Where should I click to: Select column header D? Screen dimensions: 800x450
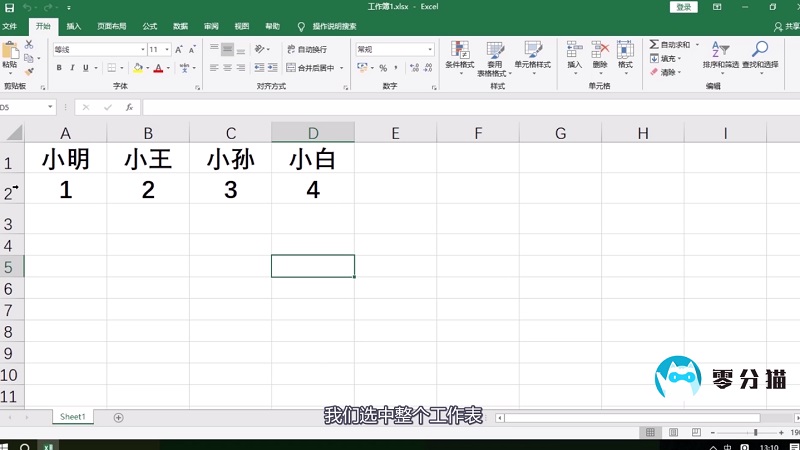tap(313, 133)
